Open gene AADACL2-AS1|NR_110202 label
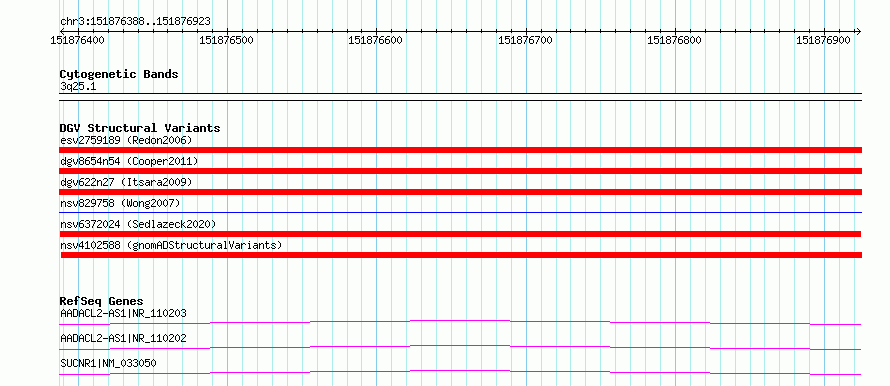Screen dimensions: 890x386 pos(123,338)
